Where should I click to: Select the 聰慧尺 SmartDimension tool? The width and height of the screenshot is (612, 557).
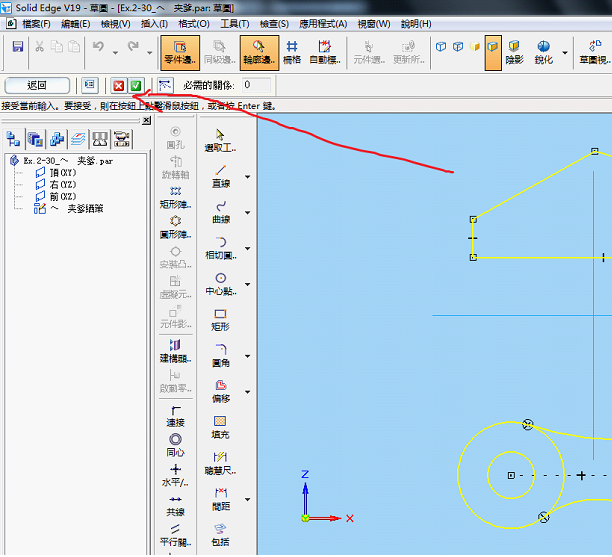coord(221,464)
